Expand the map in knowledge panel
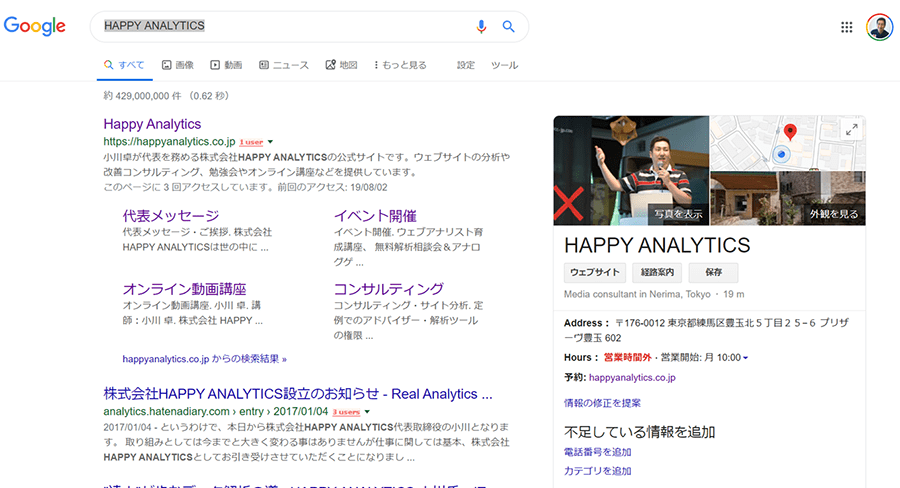The height and width of the screenshot is (488, 900). pos(852,130)
